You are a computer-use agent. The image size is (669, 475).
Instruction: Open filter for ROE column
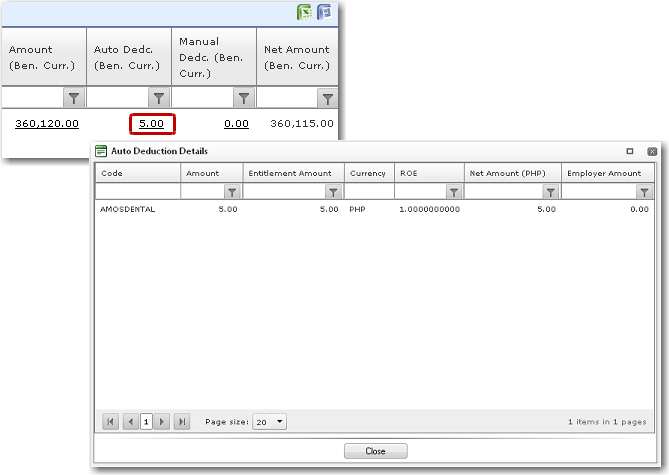point(453,192)
